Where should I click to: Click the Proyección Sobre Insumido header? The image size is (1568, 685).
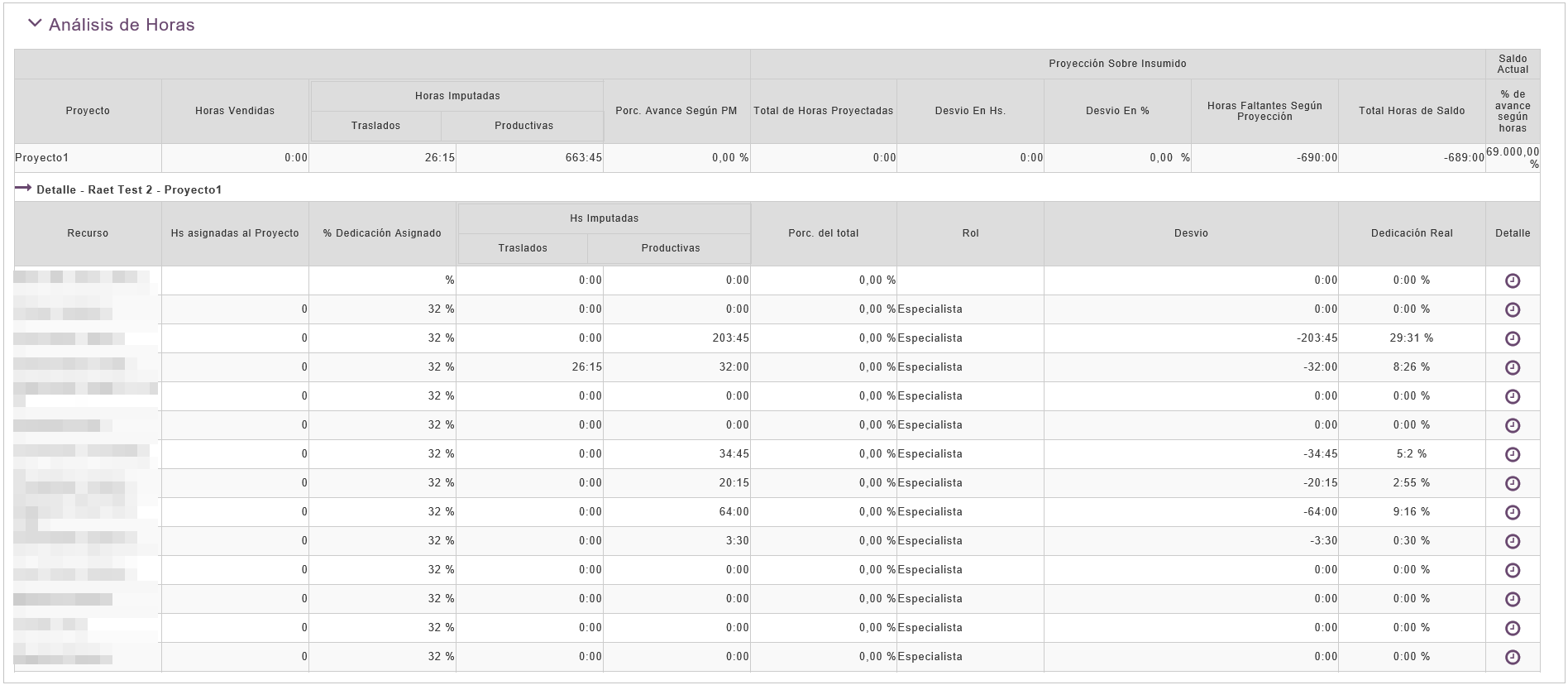click(1117, 64)
